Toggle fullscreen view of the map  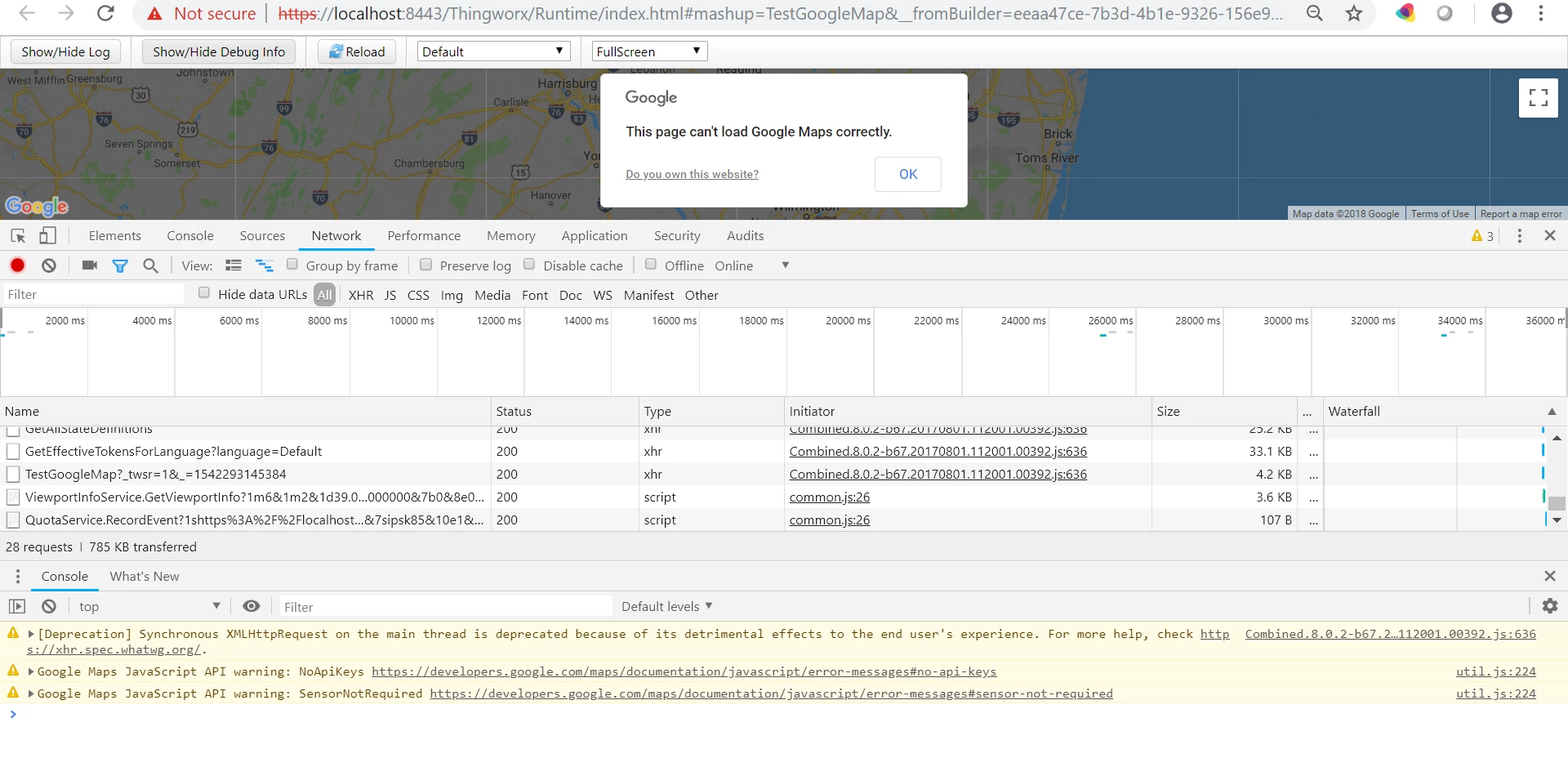1539,98
